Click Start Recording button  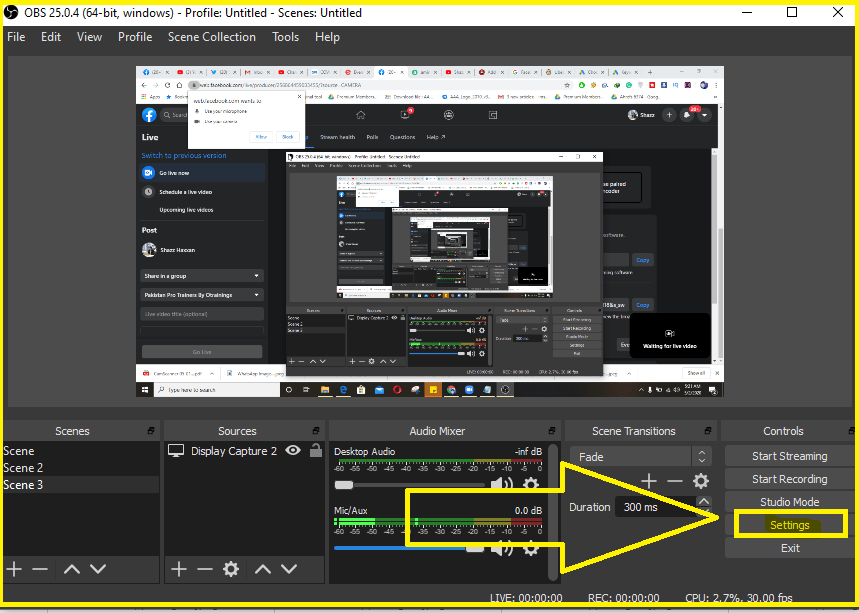coord(789,479)
